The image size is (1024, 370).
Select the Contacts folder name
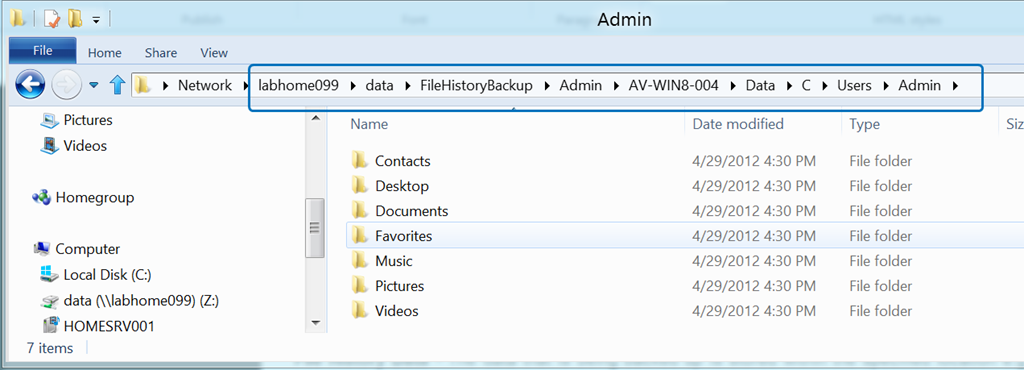tap(403, 161)
